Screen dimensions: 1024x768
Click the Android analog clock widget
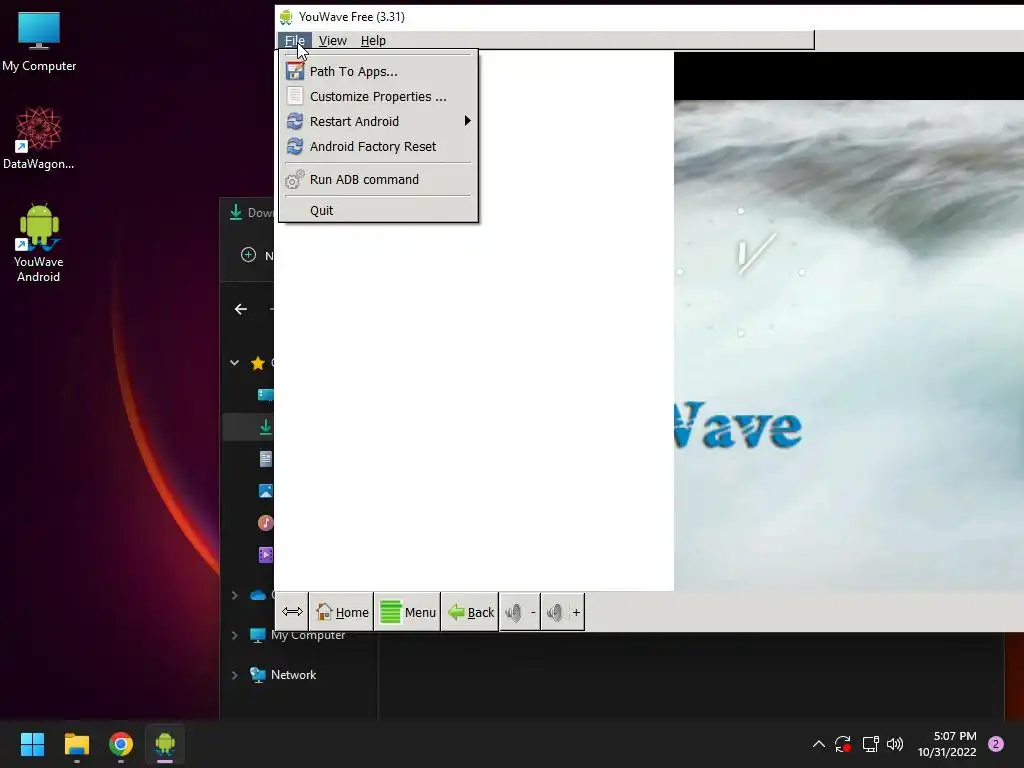tap(741, 271)
